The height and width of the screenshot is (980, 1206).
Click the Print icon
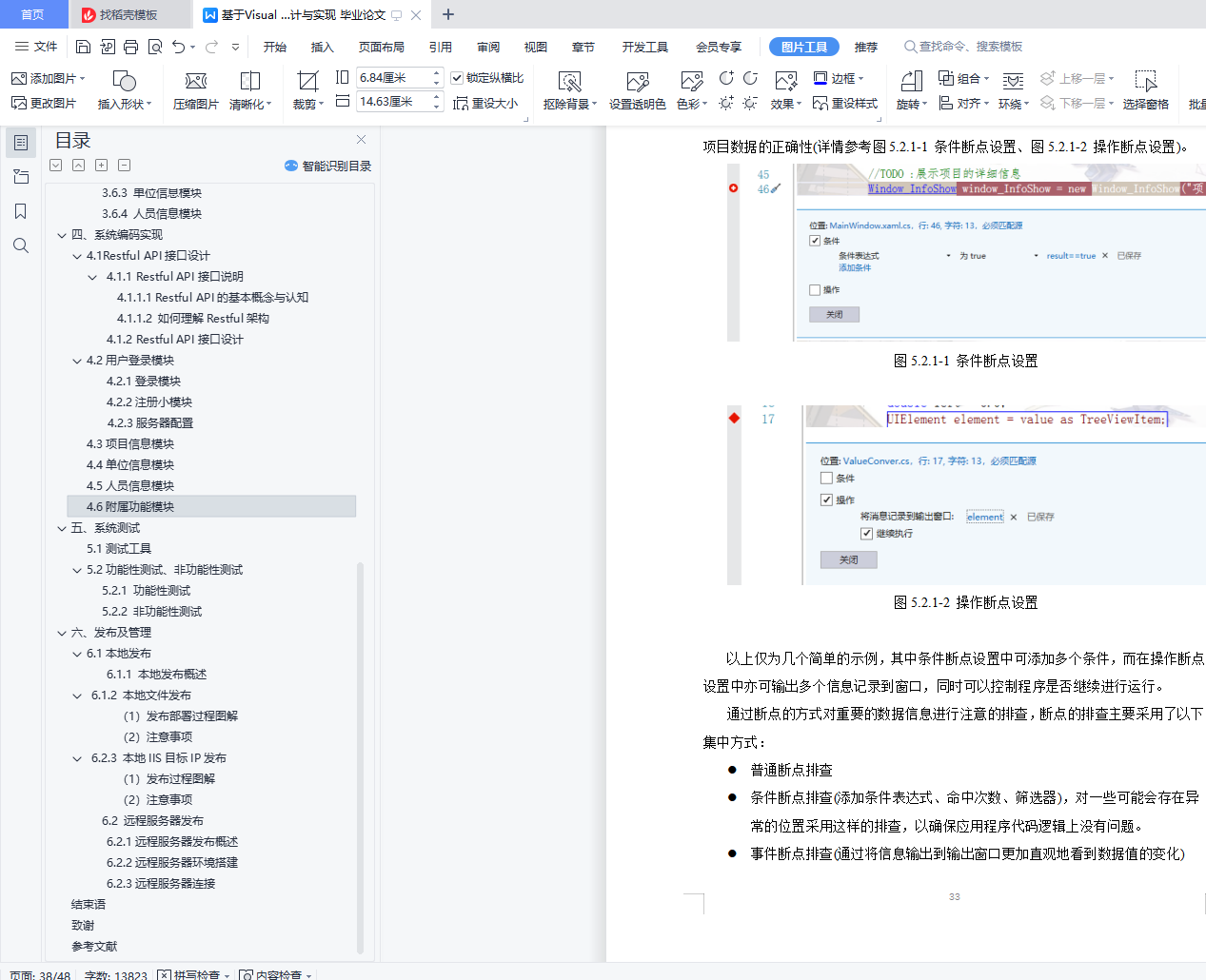point(130,47)
